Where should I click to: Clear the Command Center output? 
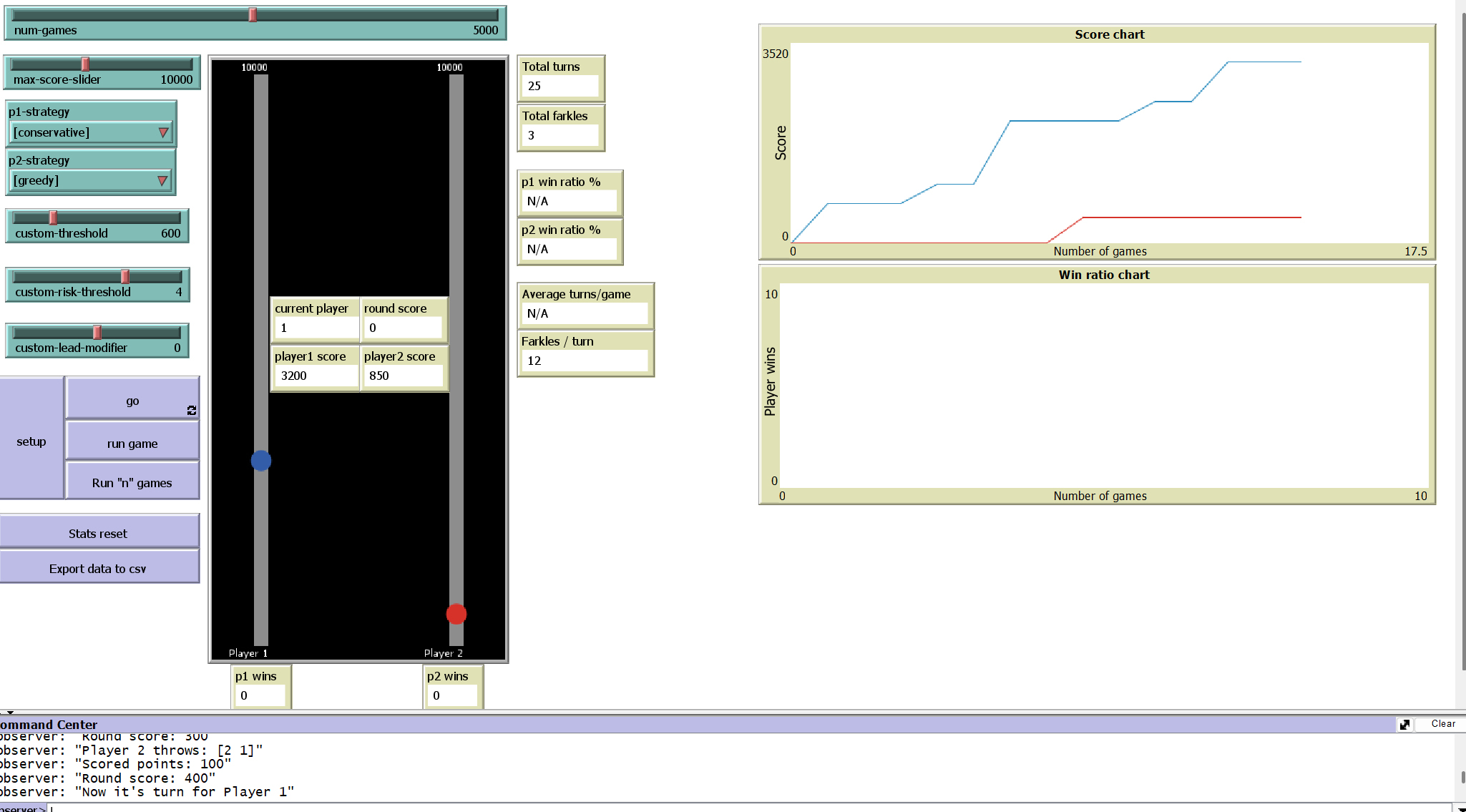tap(1442, 724)
